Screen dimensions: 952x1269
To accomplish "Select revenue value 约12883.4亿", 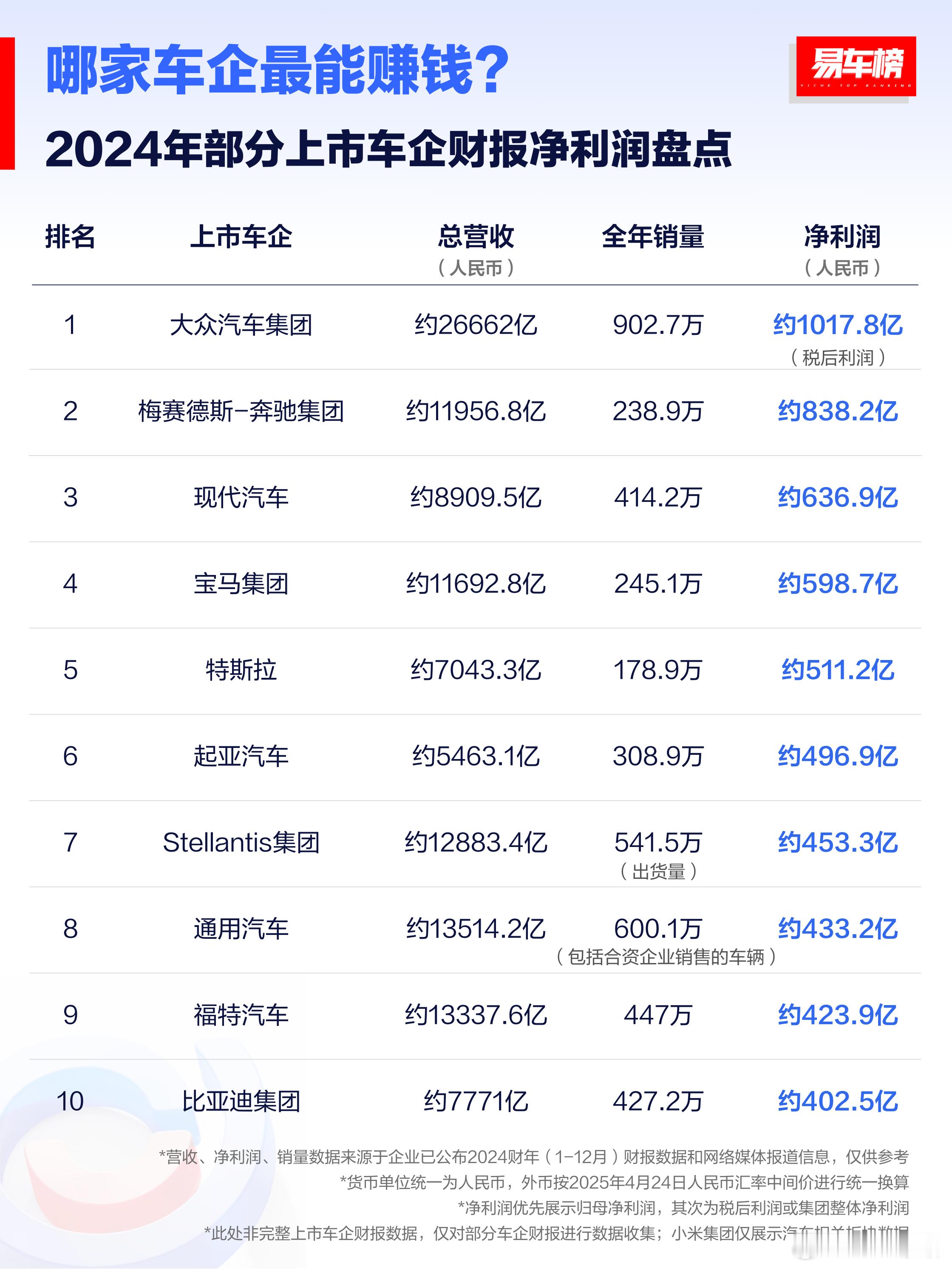I will coord(476,843).
